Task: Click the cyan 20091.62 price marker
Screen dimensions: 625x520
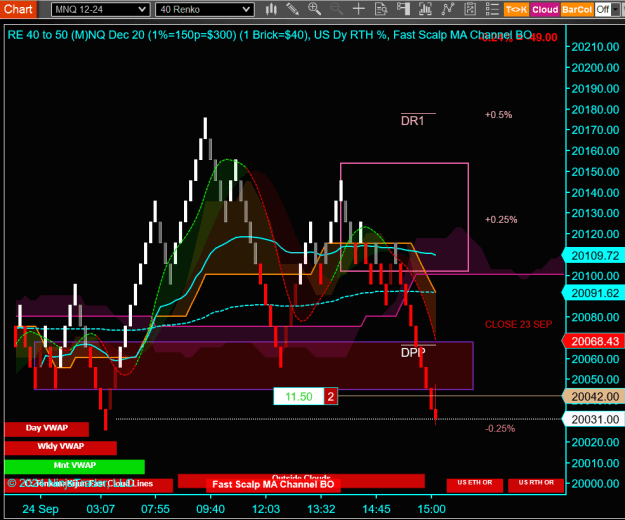Action: coord(594,293)
